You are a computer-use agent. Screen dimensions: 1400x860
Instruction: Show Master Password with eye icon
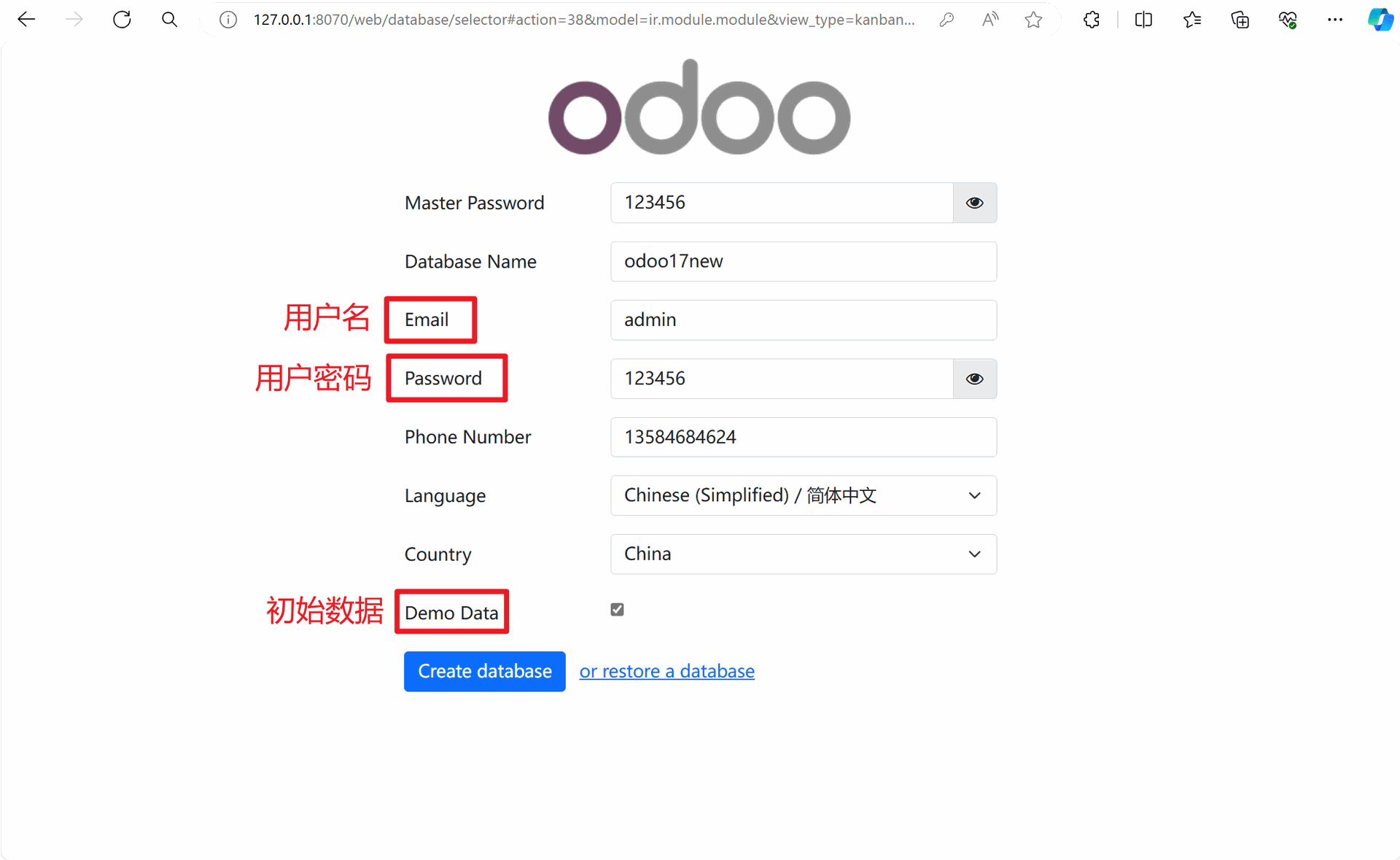(x=975, y=203)
